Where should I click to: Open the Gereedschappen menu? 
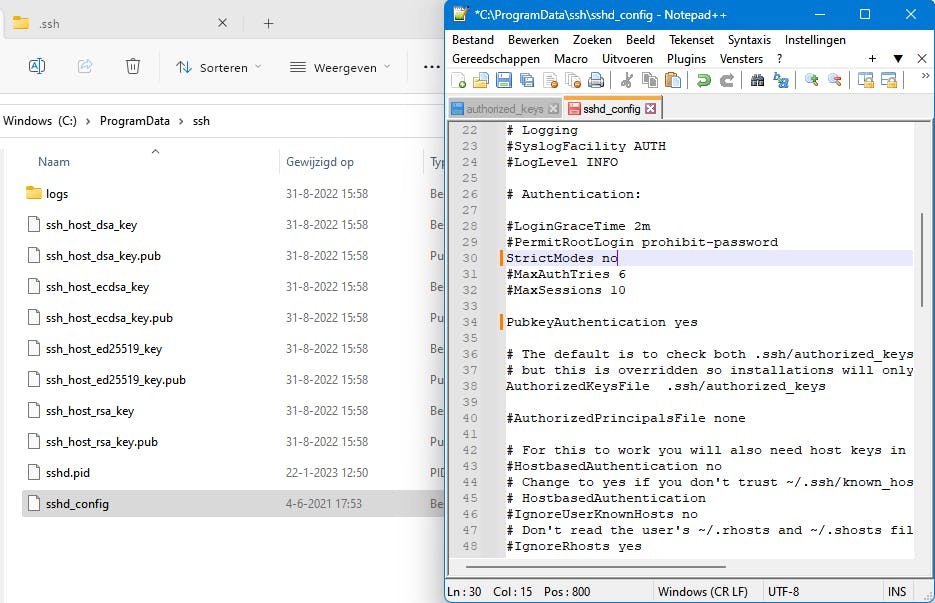496,59
